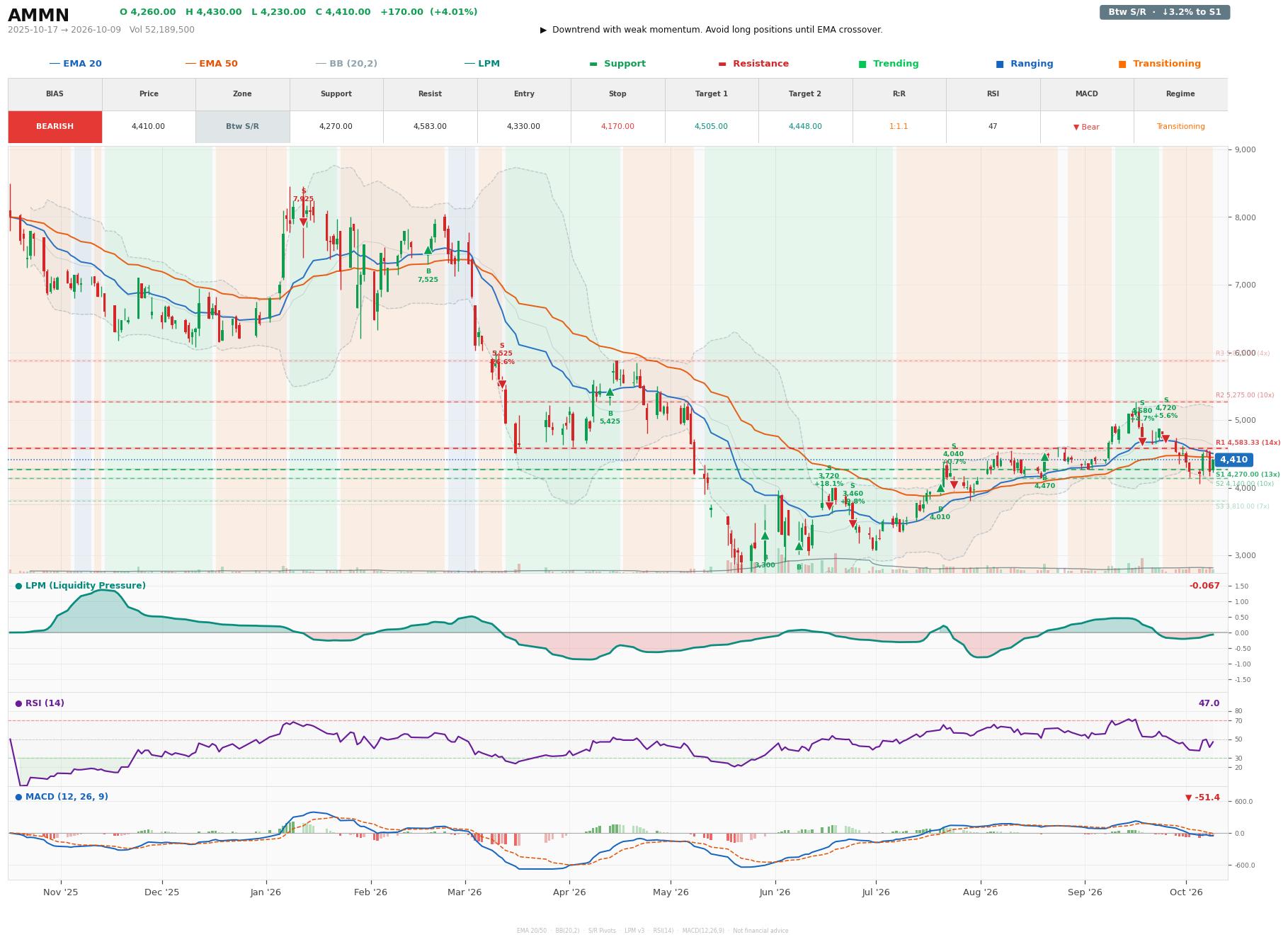Viewport: 1288px width, 942px height.
Task: Click the top-right 'Btw S/R · ↓3.2% to S1' badge
Action: click(1164, 12)
